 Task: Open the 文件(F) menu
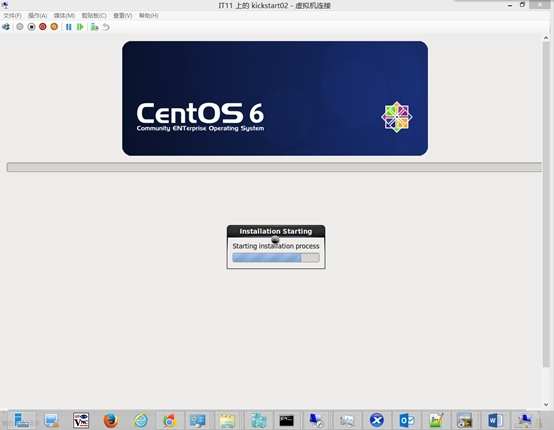12,16
